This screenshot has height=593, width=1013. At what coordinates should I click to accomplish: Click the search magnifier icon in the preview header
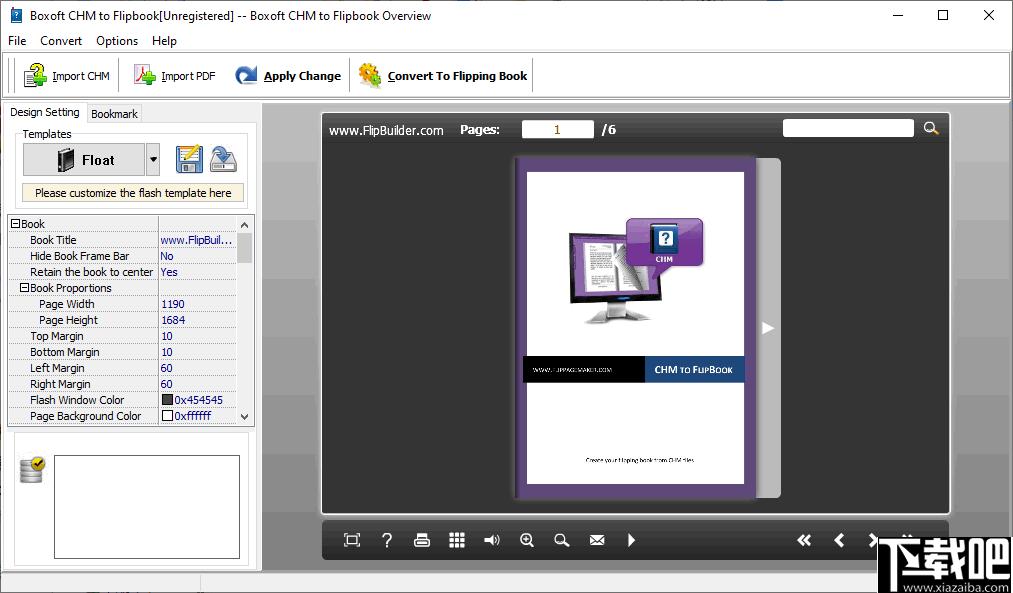pos(930,128)
